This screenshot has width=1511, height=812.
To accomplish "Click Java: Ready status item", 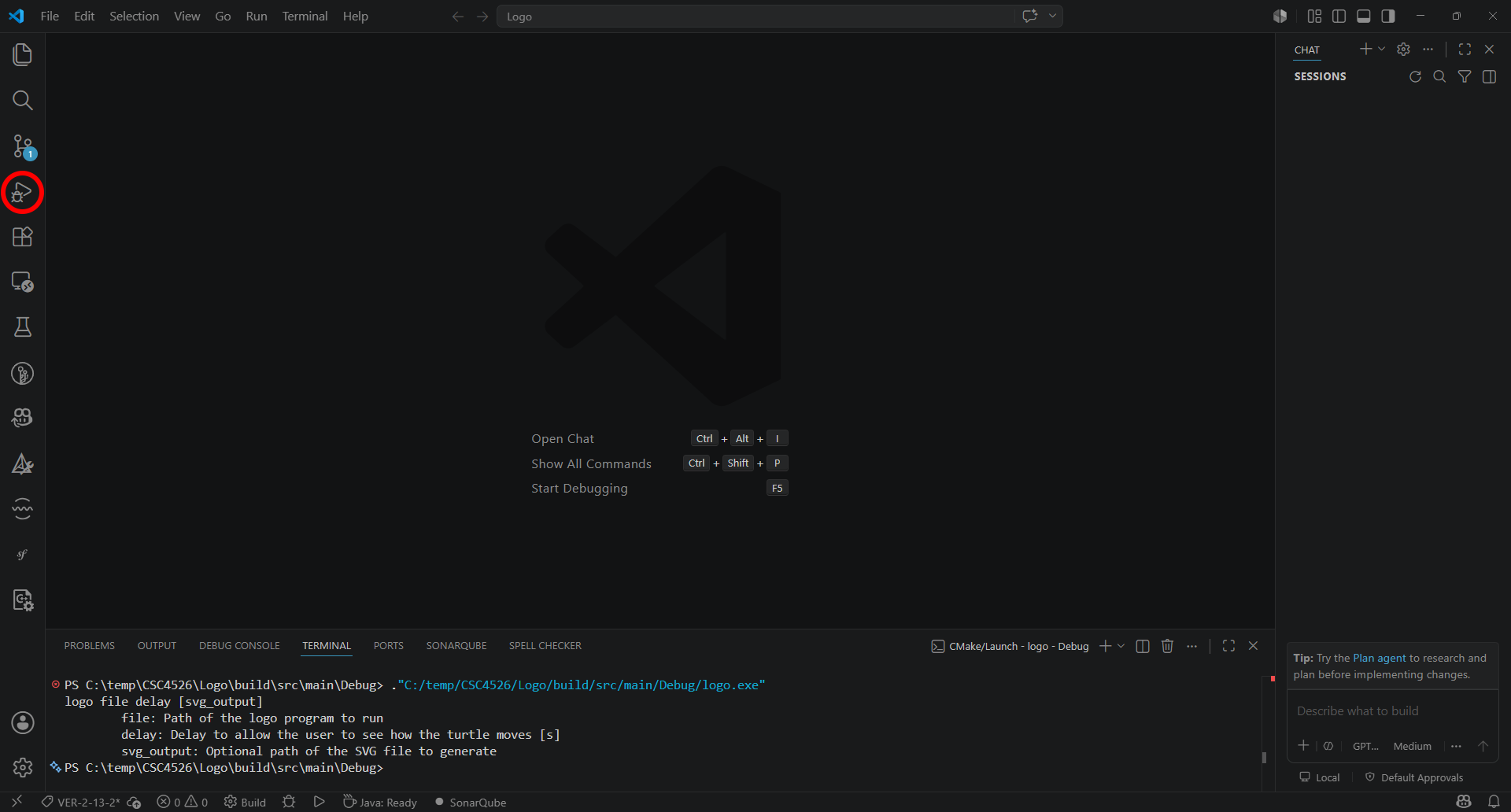I will 380,802.
